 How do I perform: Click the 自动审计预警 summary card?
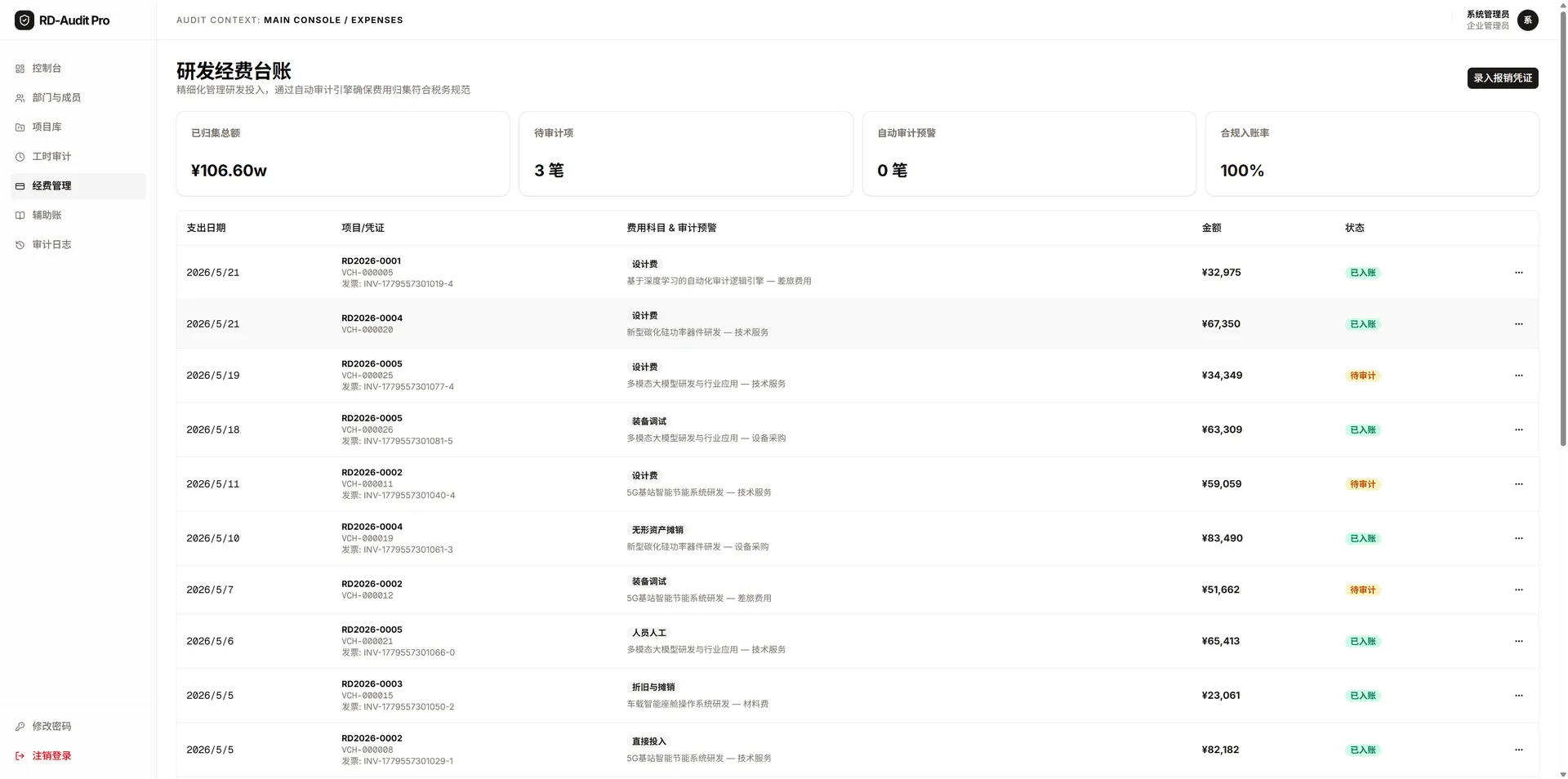[1029, 154]
